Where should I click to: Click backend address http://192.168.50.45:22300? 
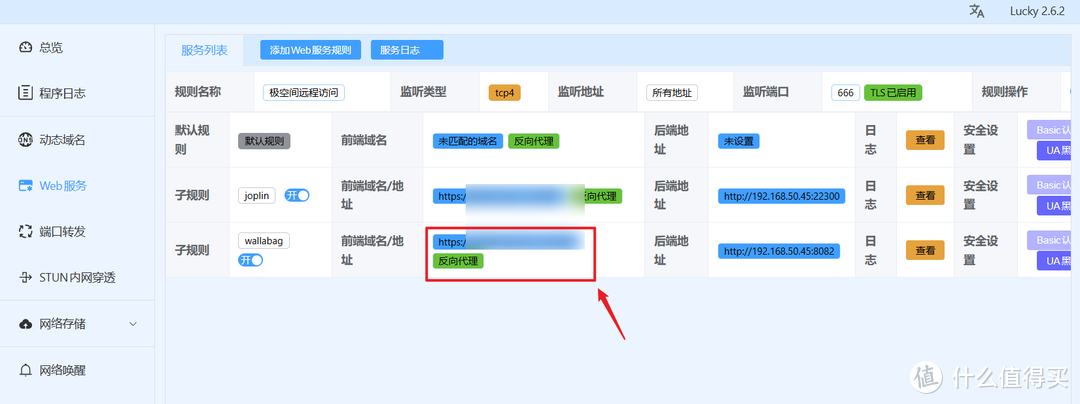[x=781, y=195]
